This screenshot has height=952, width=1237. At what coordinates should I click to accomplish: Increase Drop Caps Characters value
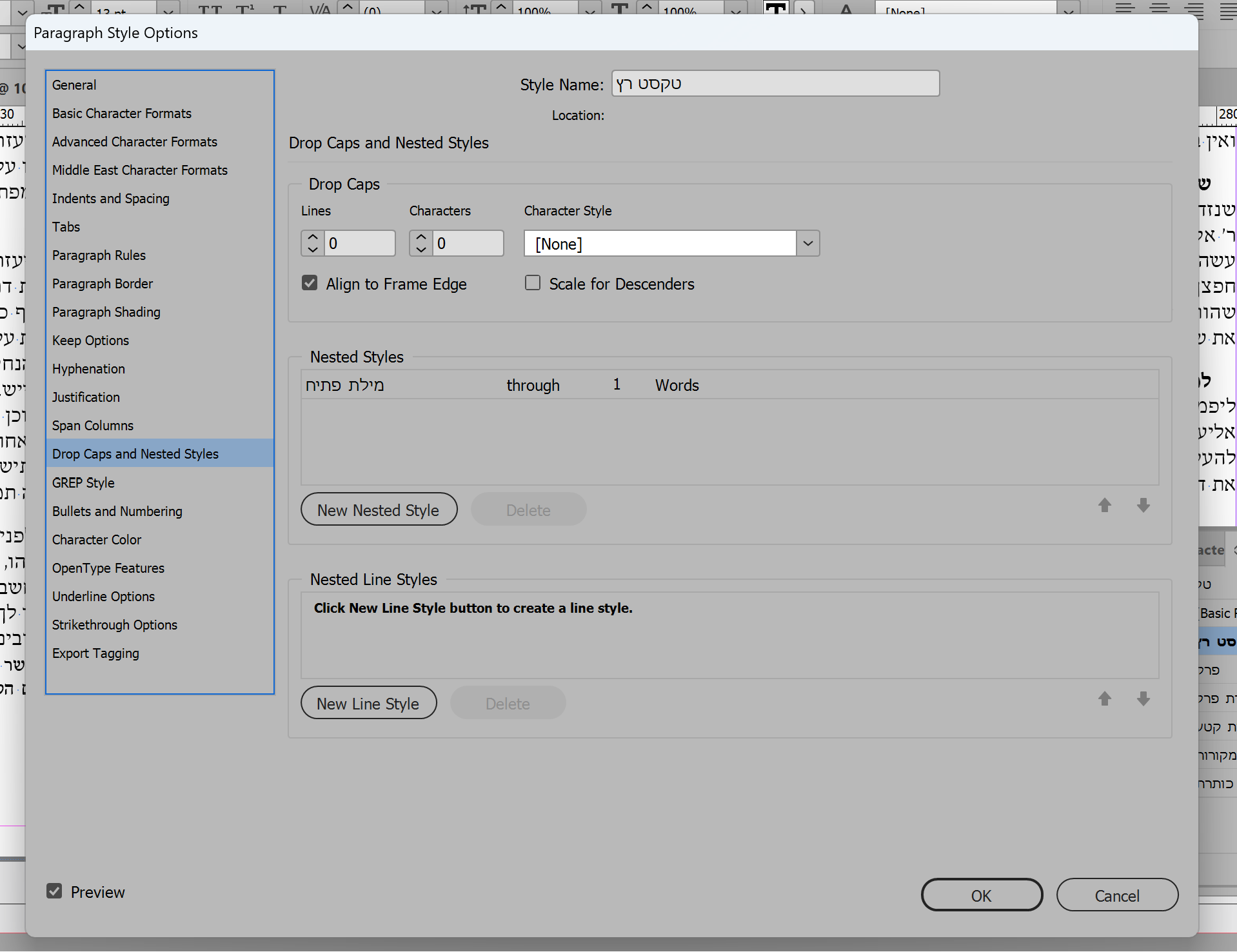coord(421,237)
